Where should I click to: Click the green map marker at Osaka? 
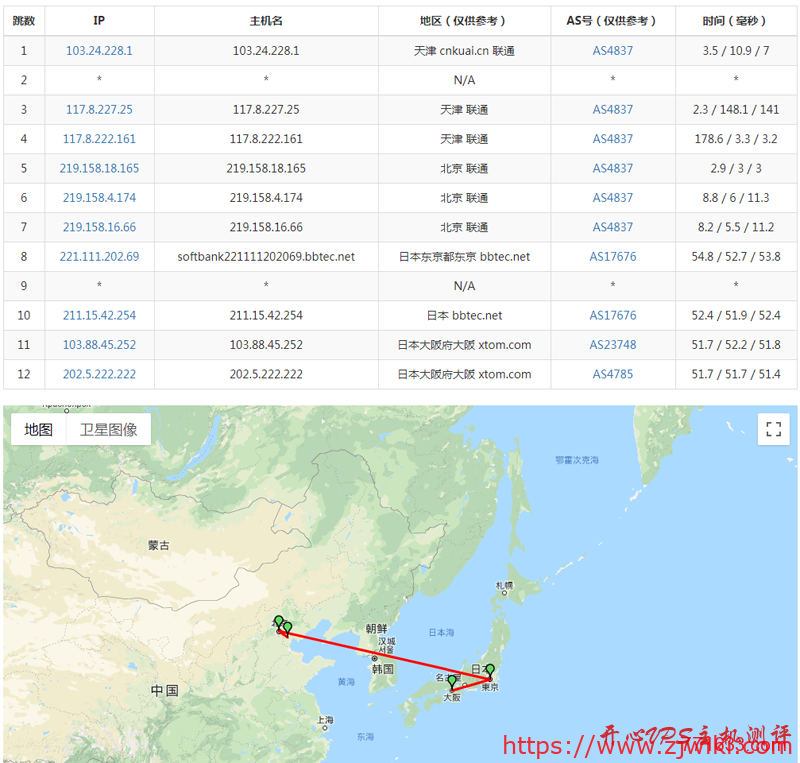tap(452, 681)
